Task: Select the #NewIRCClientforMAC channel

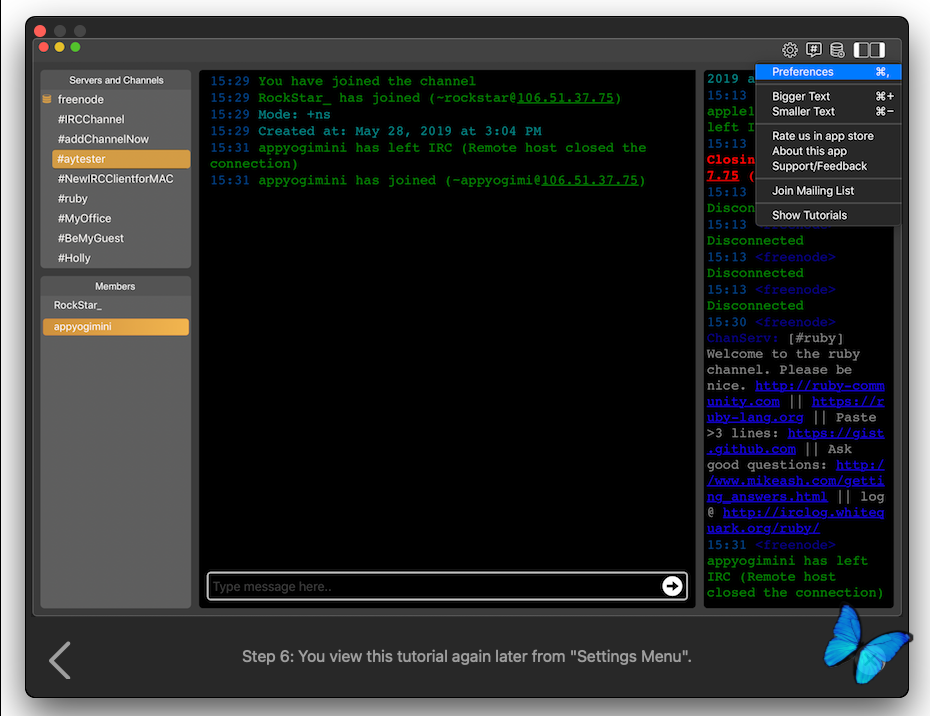Action: click(115, 179)
